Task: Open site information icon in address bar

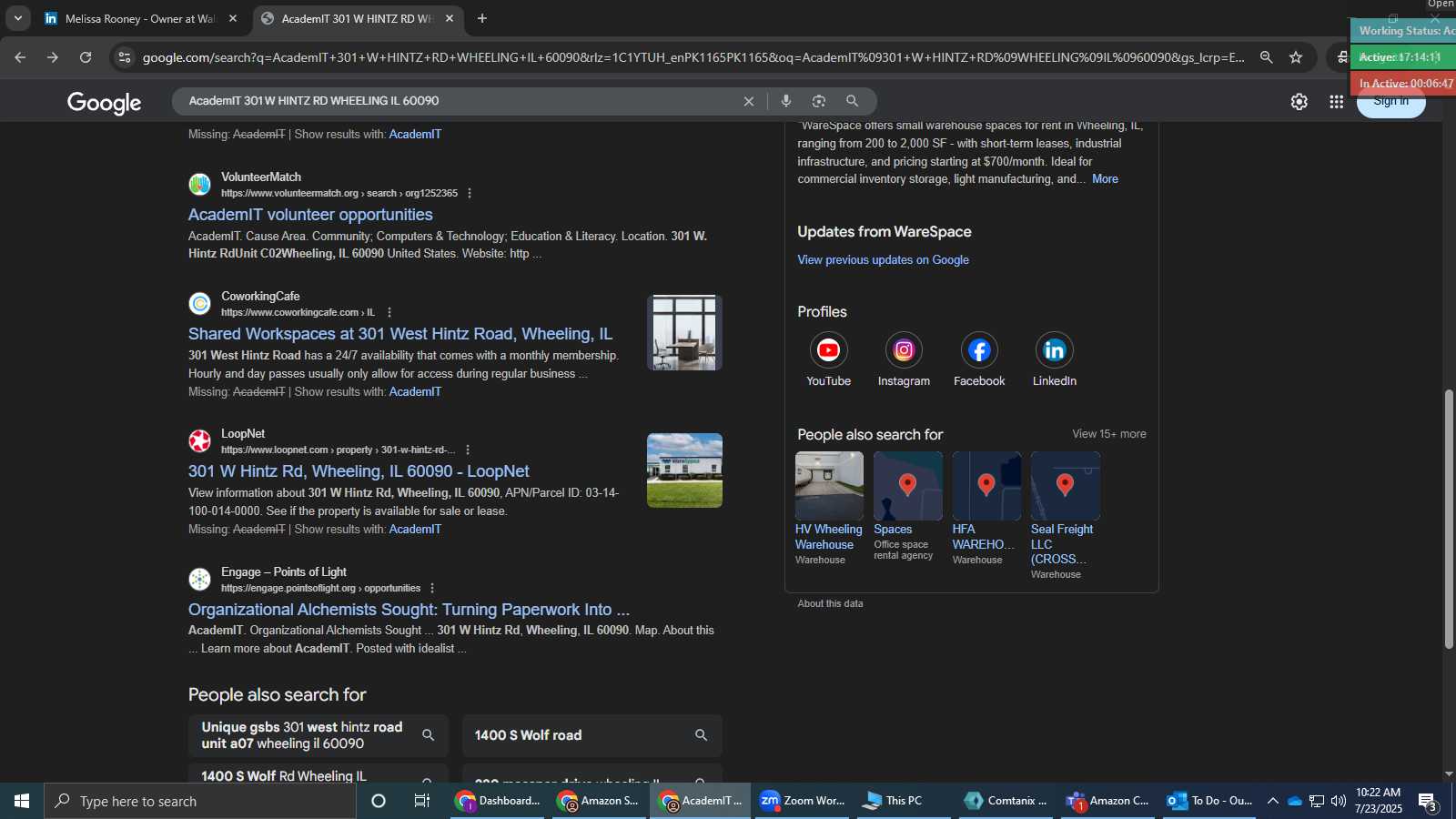Action: point(125,57)
